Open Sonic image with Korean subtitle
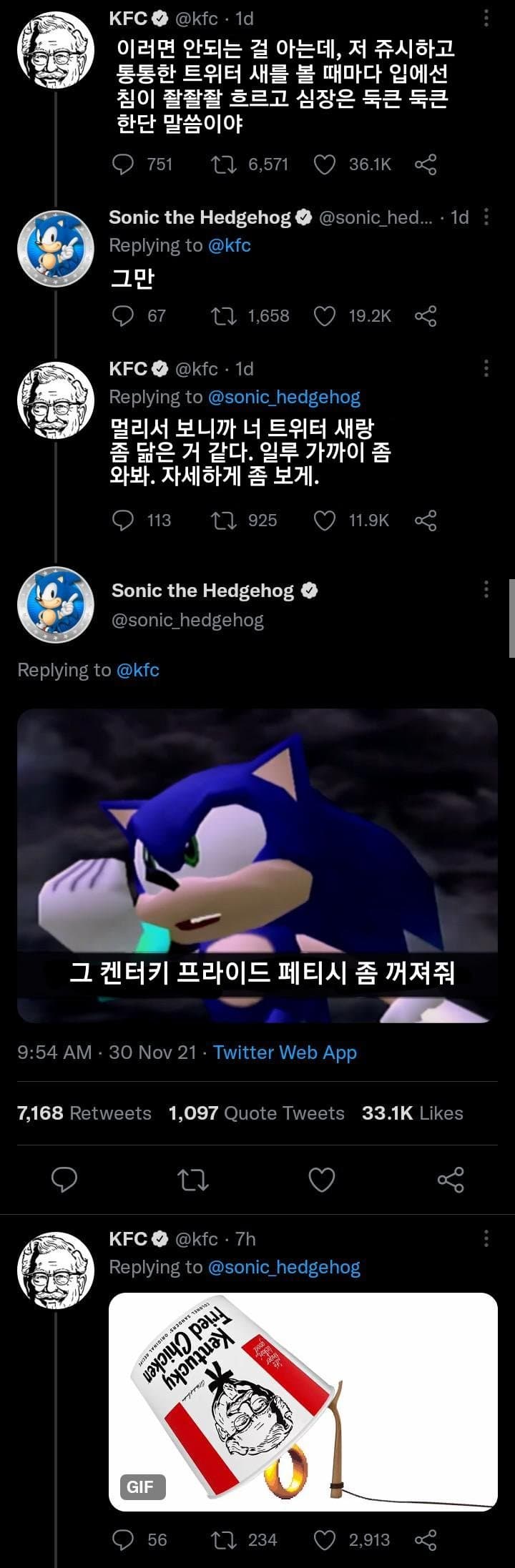Image resolution: width=515 pixels, height=1568 pixels. click(257, 865)
